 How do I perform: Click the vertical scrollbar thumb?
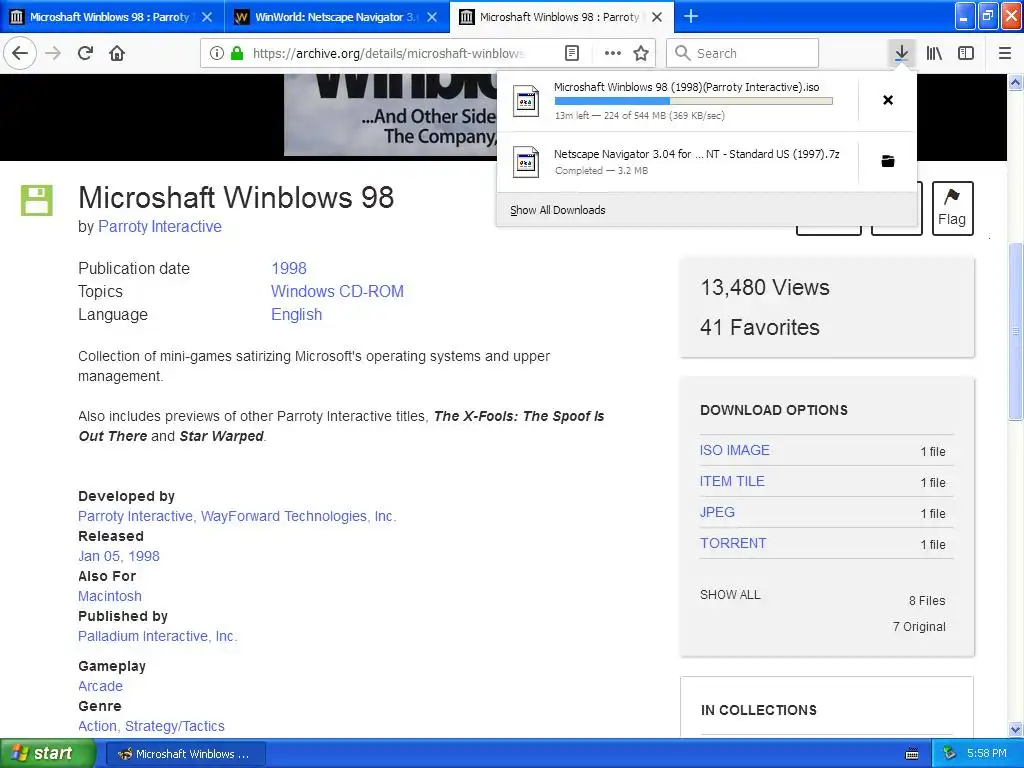[x=1016, y=331]
